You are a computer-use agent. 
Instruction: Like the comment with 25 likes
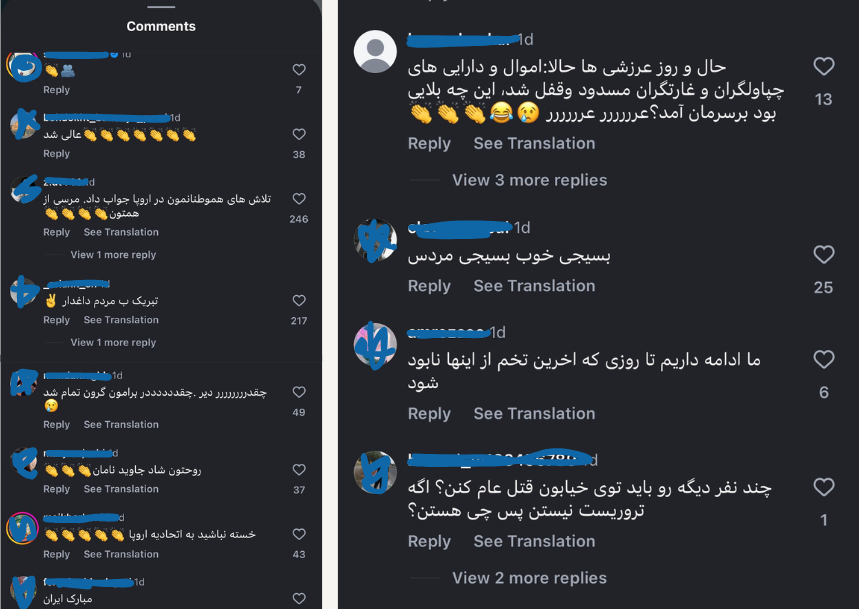tap(823, 256)
